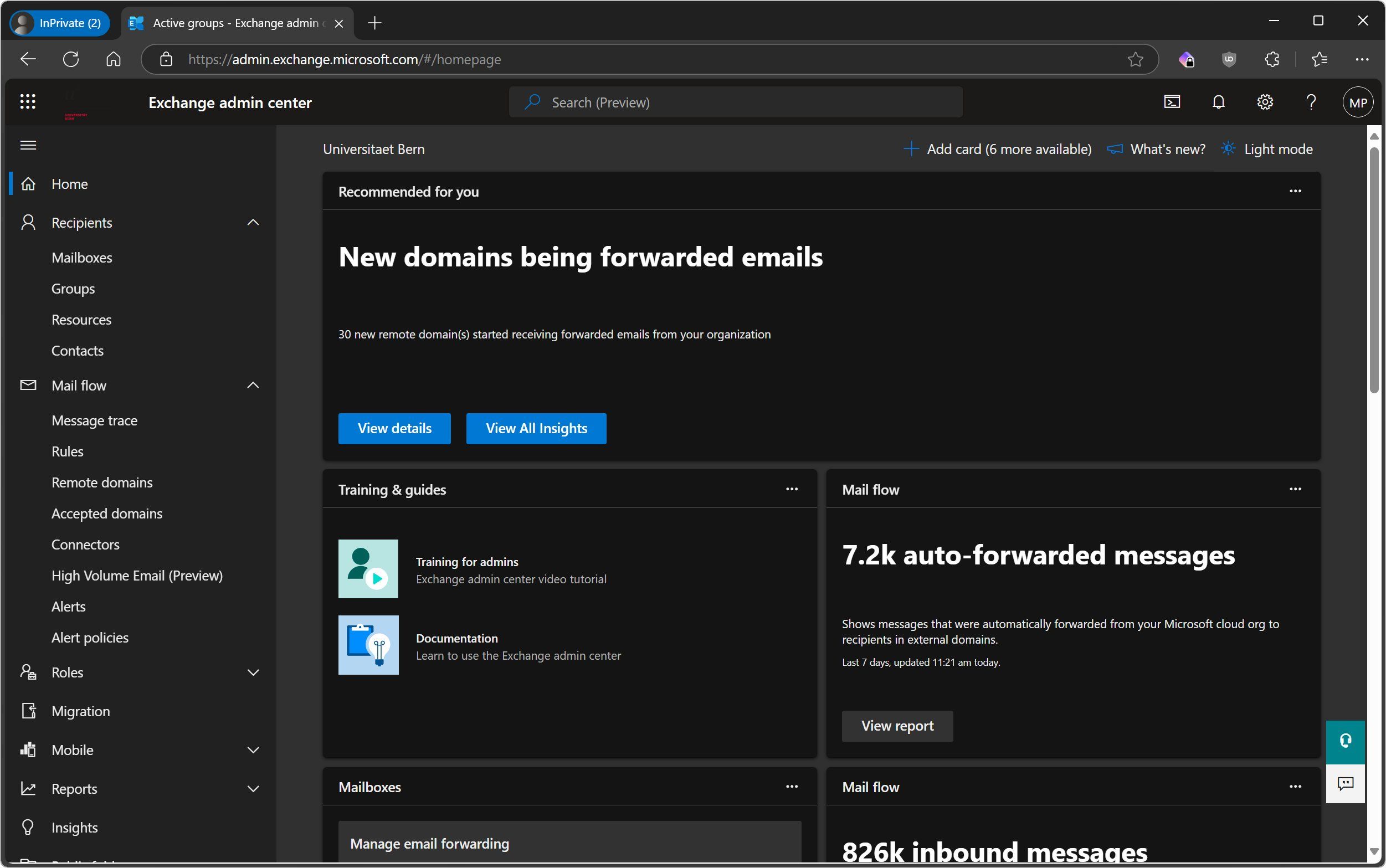Expand the Mobile section
This screenshot has height=868, width=1386.
253,750
